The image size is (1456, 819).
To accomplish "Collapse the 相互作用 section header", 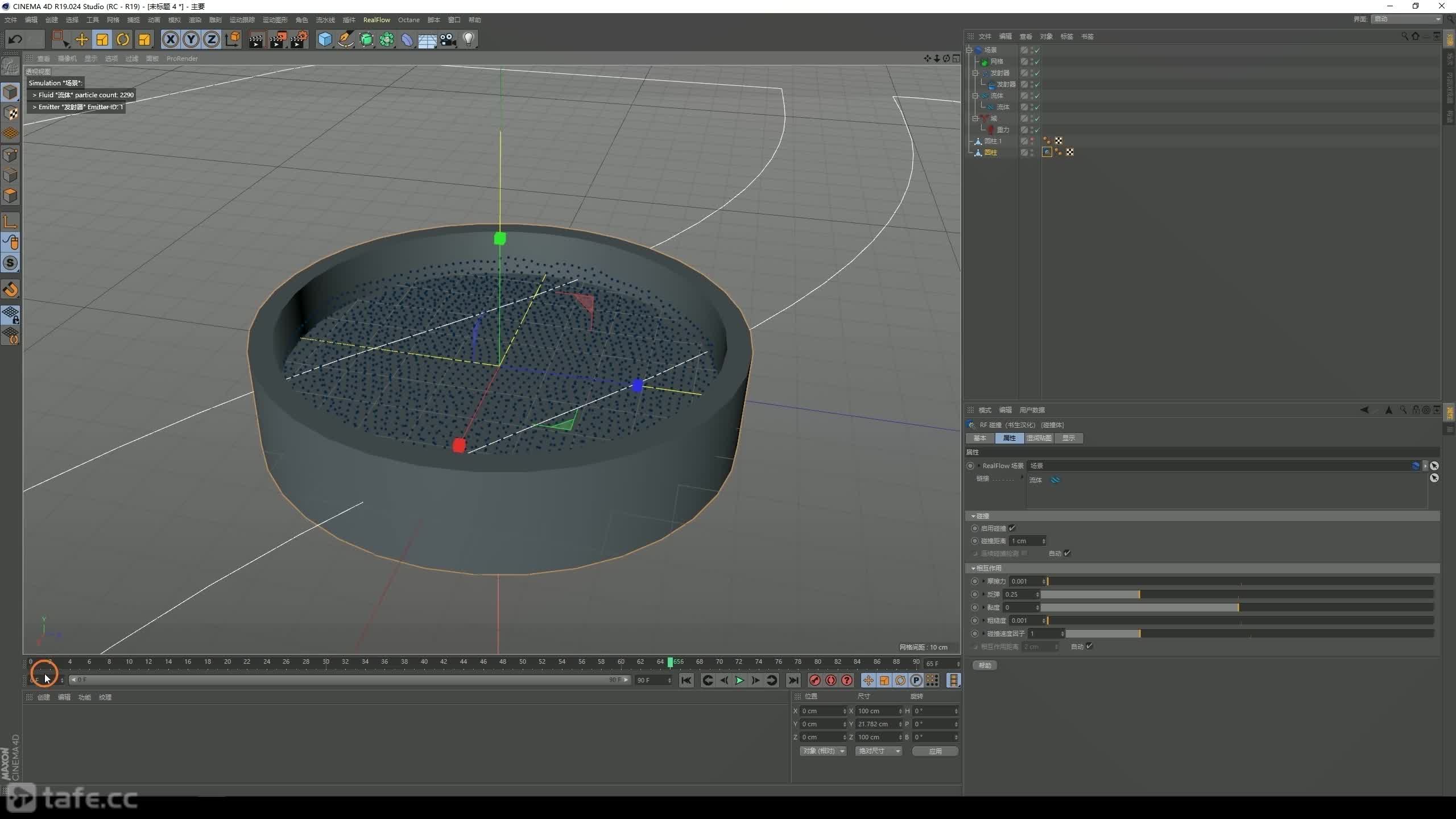I will [1202, 568].
